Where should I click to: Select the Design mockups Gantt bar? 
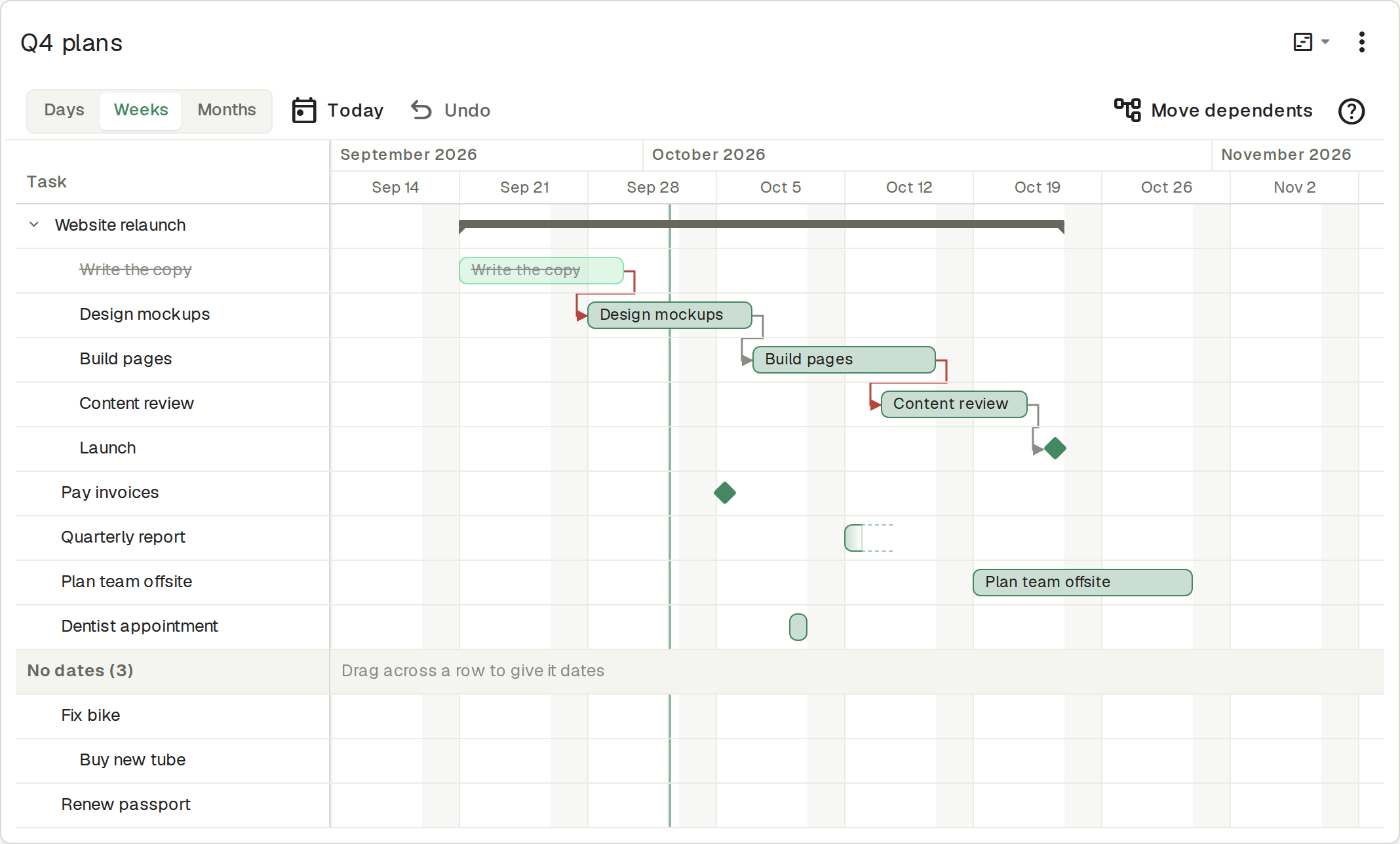click(670, 315)
